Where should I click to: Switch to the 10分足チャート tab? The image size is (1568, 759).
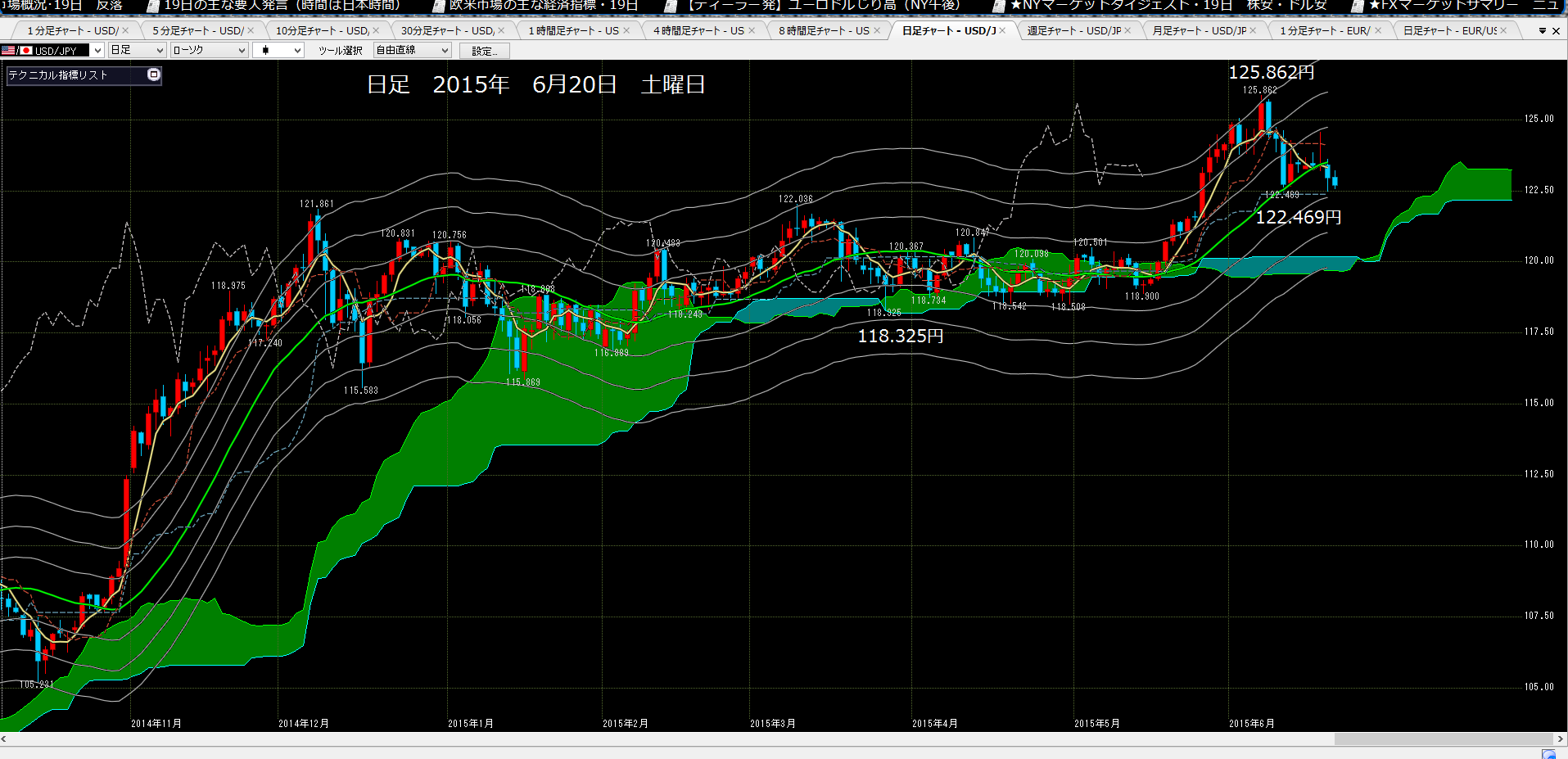coord(322,30)
